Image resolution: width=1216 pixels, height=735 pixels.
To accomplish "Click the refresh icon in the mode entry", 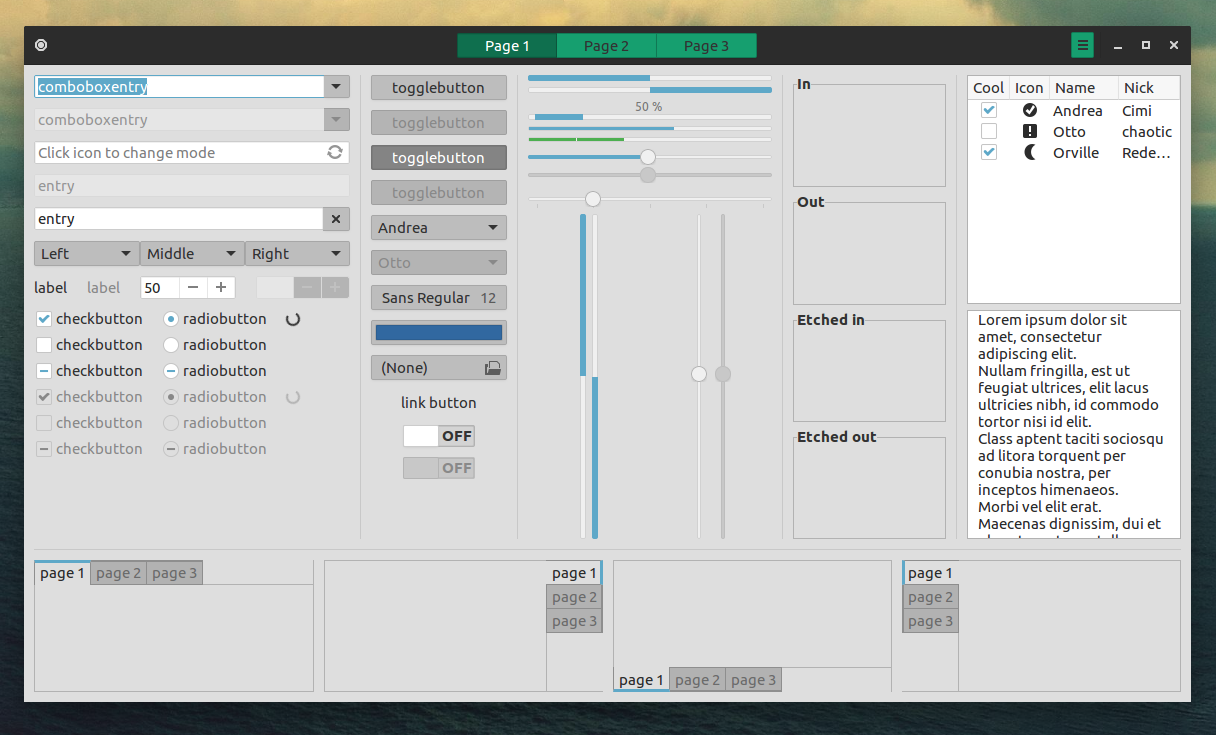I will [337, 152].
